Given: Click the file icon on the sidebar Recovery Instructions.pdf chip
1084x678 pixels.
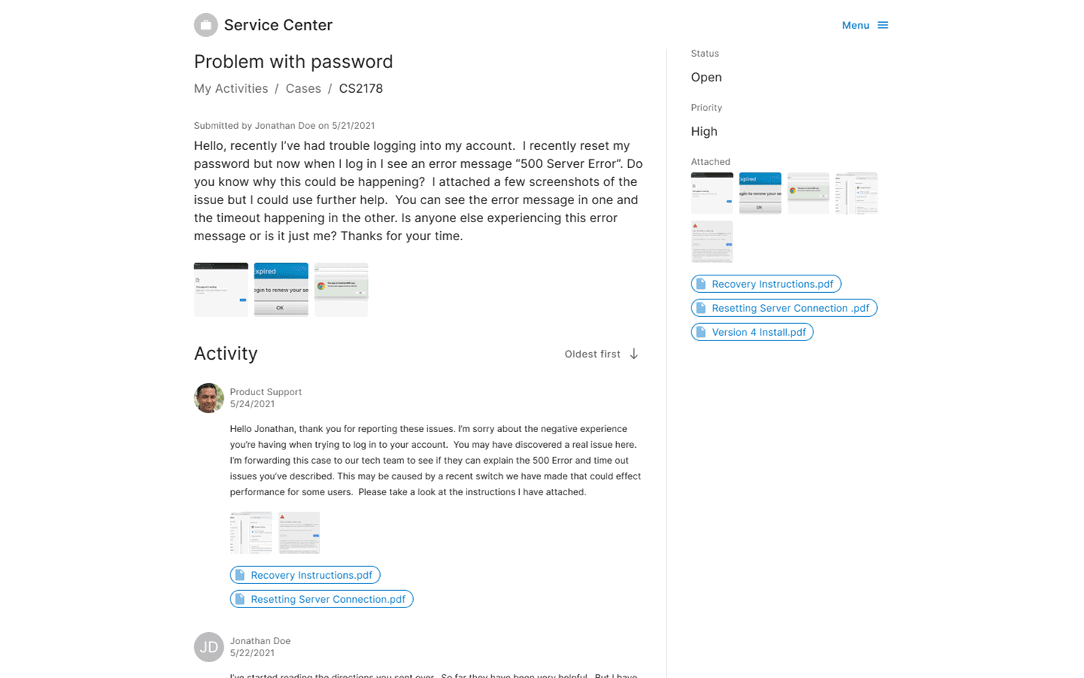Looking at the screenshot, I should click(702, 284).
